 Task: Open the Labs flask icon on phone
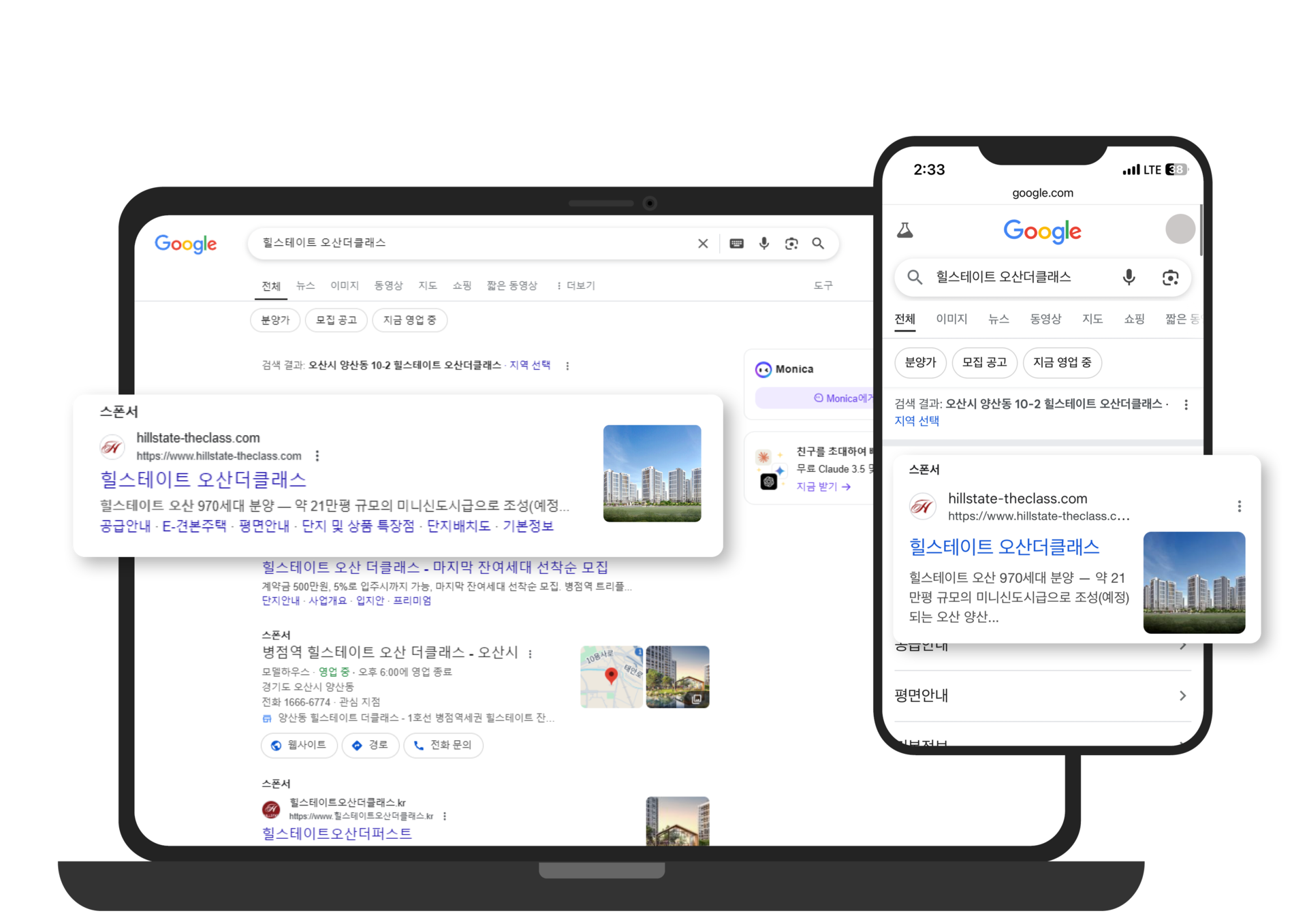(905, 230)
